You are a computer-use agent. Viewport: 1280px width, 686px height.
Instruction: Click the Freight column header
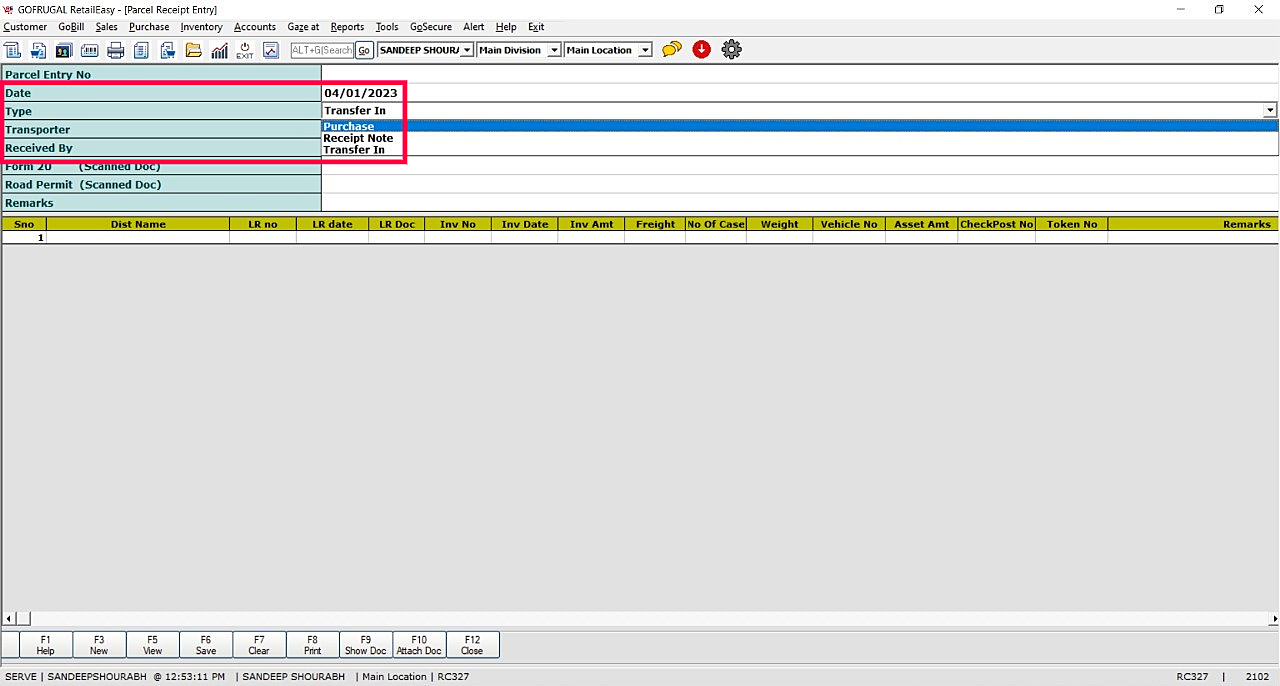(655, 224)
